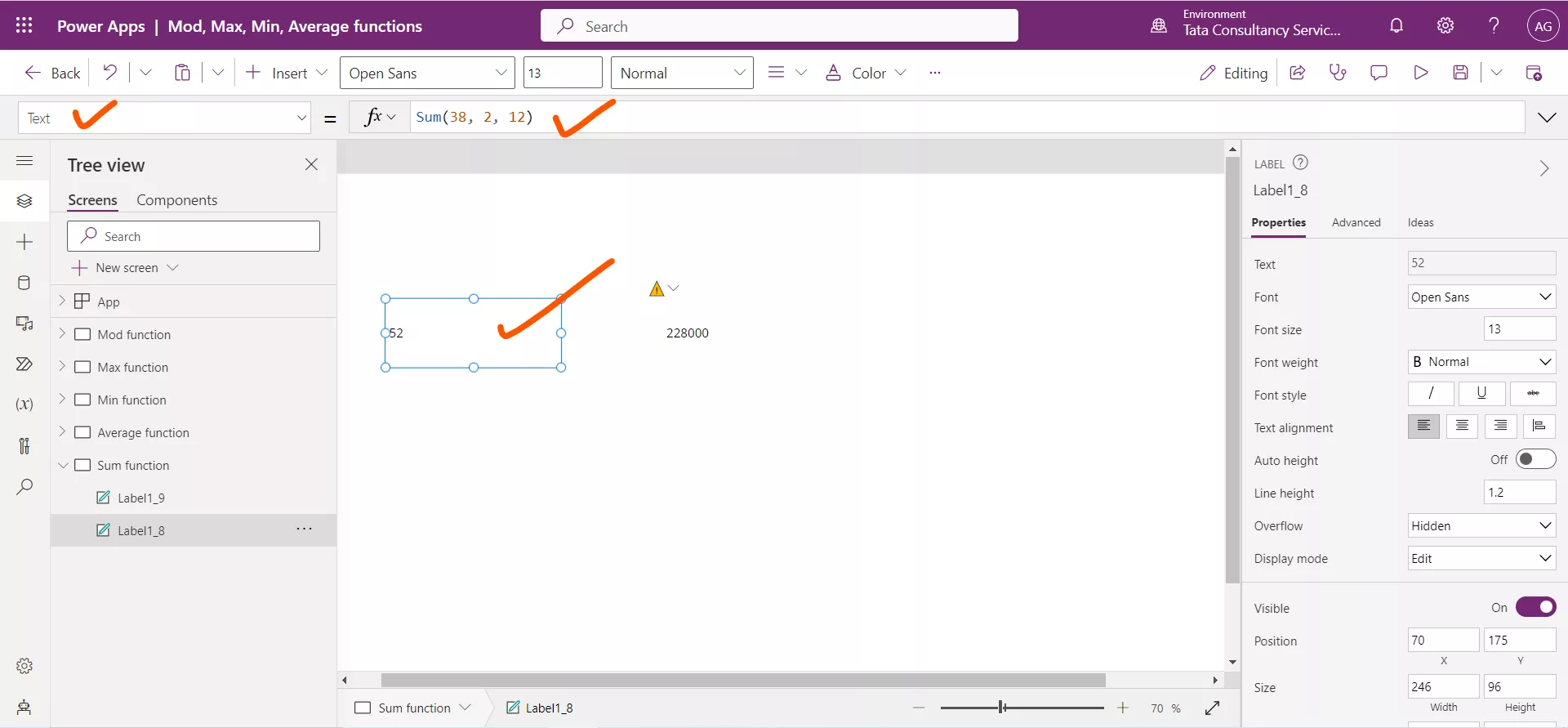This screenshot has height=728, width=1568.
Task: Open settings gear in header
Action: click(1445, 25)
